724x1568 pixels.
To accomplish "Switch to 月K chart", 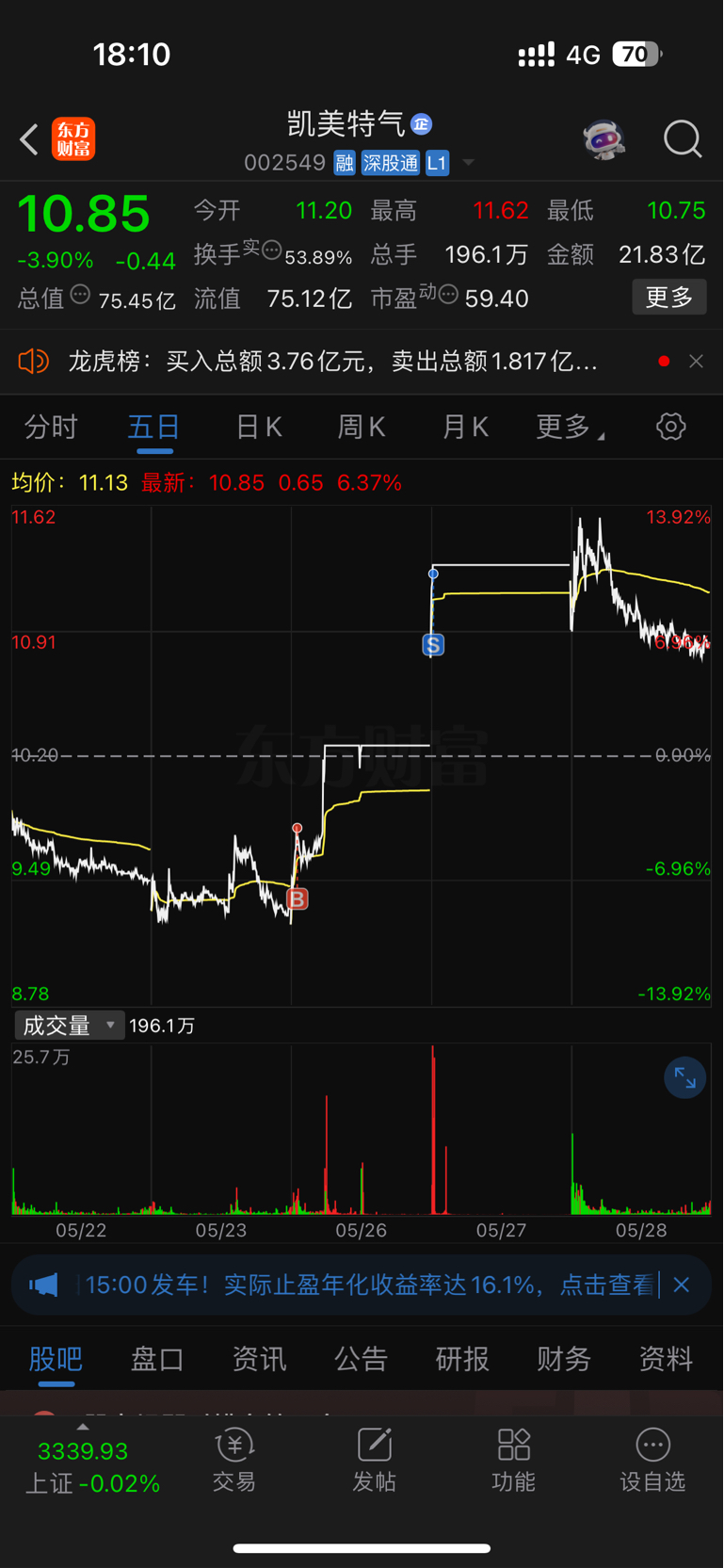I will coord(465,428).
